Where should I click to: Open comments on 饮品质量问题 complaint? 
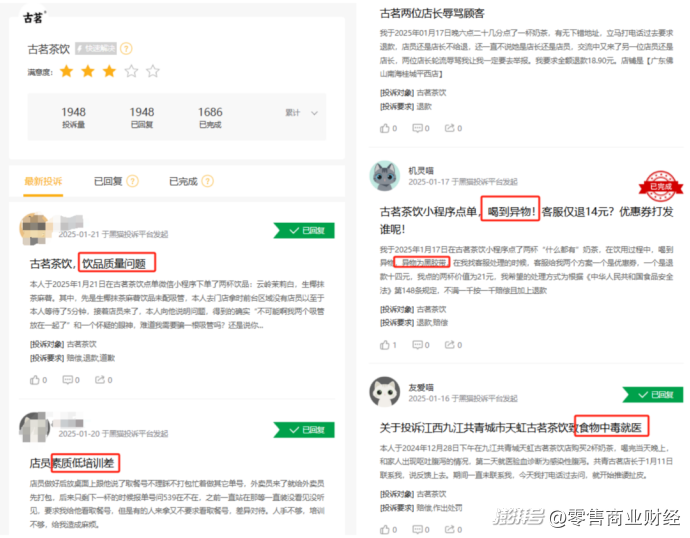pos(68,380)
